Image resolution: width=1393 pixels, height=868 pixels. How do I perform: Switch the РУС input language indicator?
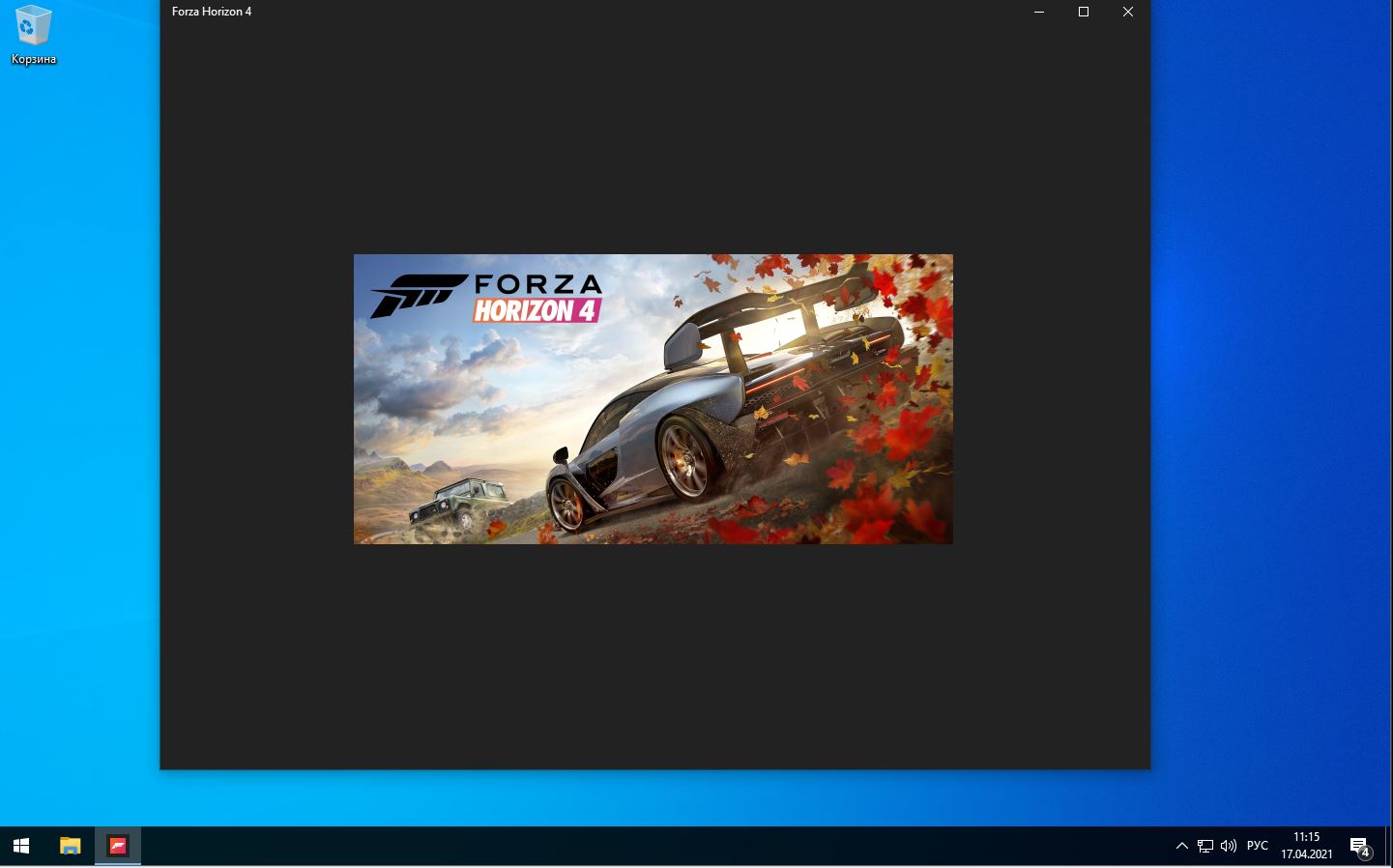[1258, 846]
